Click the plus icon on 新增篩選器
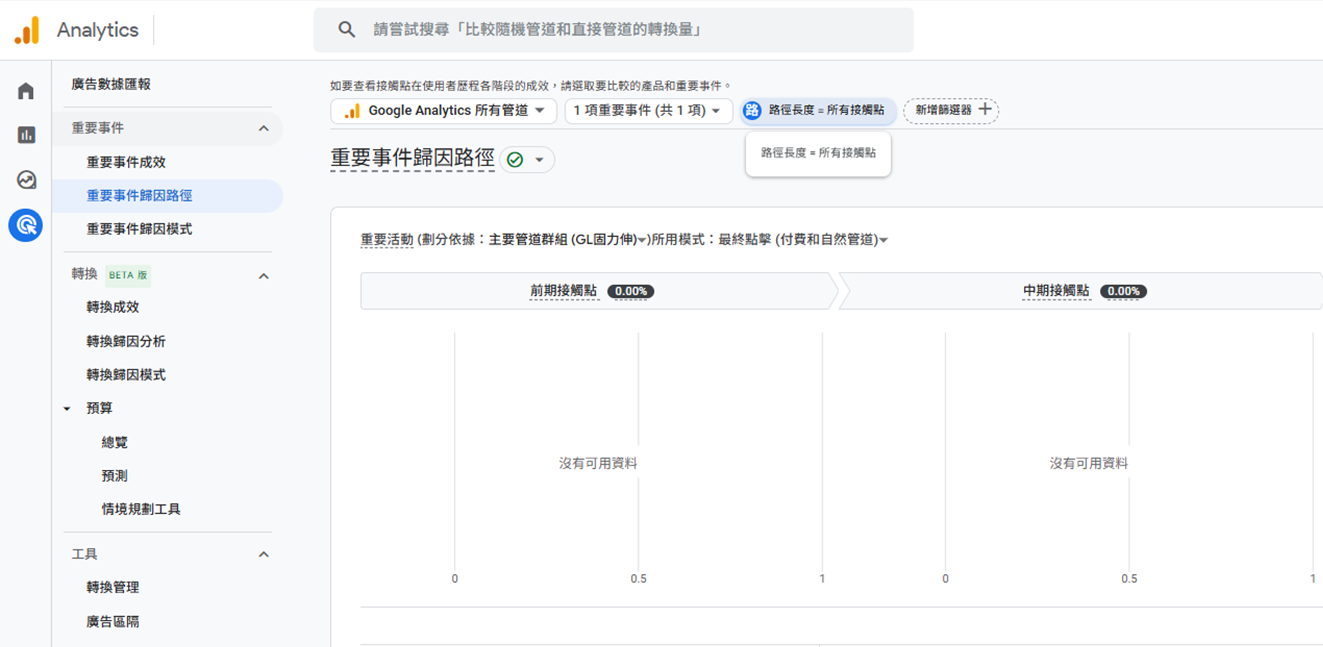The image size is (1323, 647). [985, 109]
